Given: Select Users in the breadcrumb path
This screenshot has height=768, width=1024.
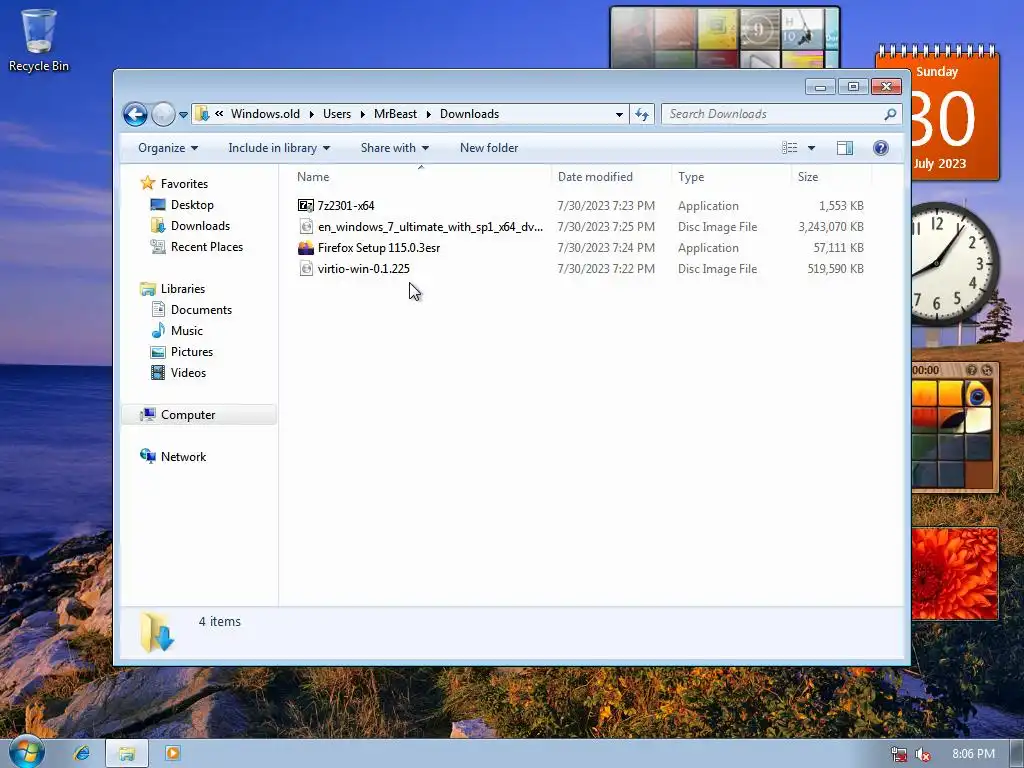Looking at the screenshot, I should click(337, 114).
